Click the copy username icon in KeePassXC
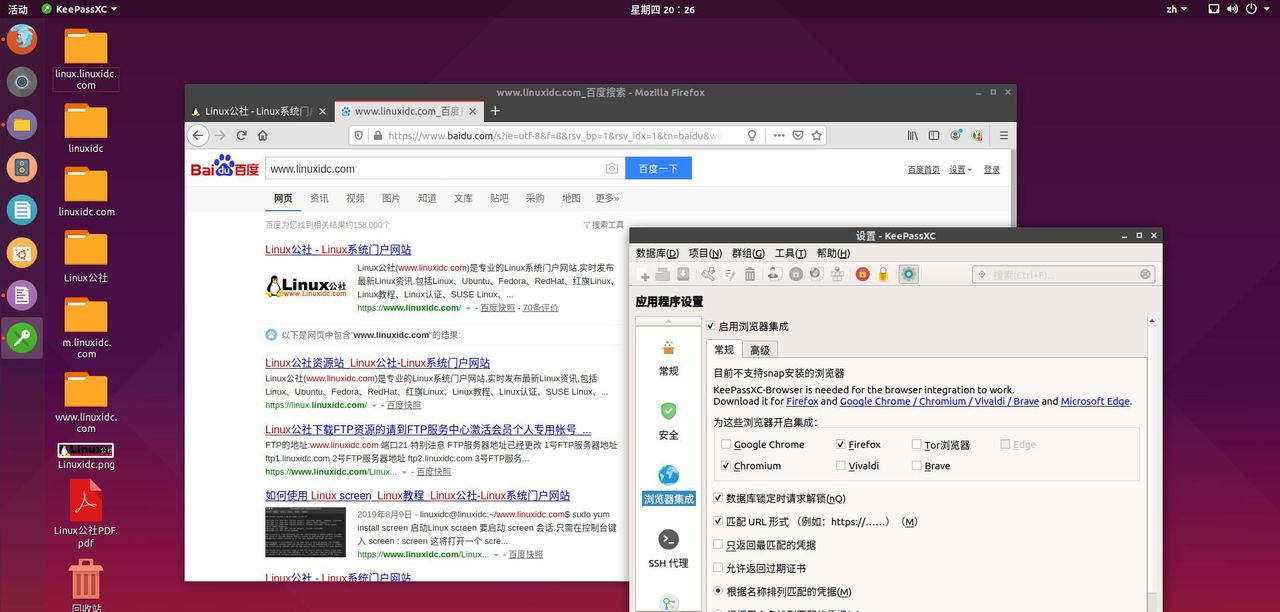The width and height of the screenshot is (1280, 612). click(775, 275)
